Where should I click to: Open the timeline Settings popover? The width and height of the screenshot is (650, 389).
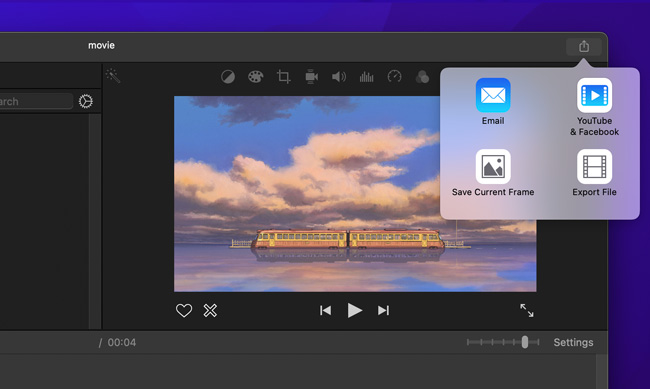click(573, 343)
